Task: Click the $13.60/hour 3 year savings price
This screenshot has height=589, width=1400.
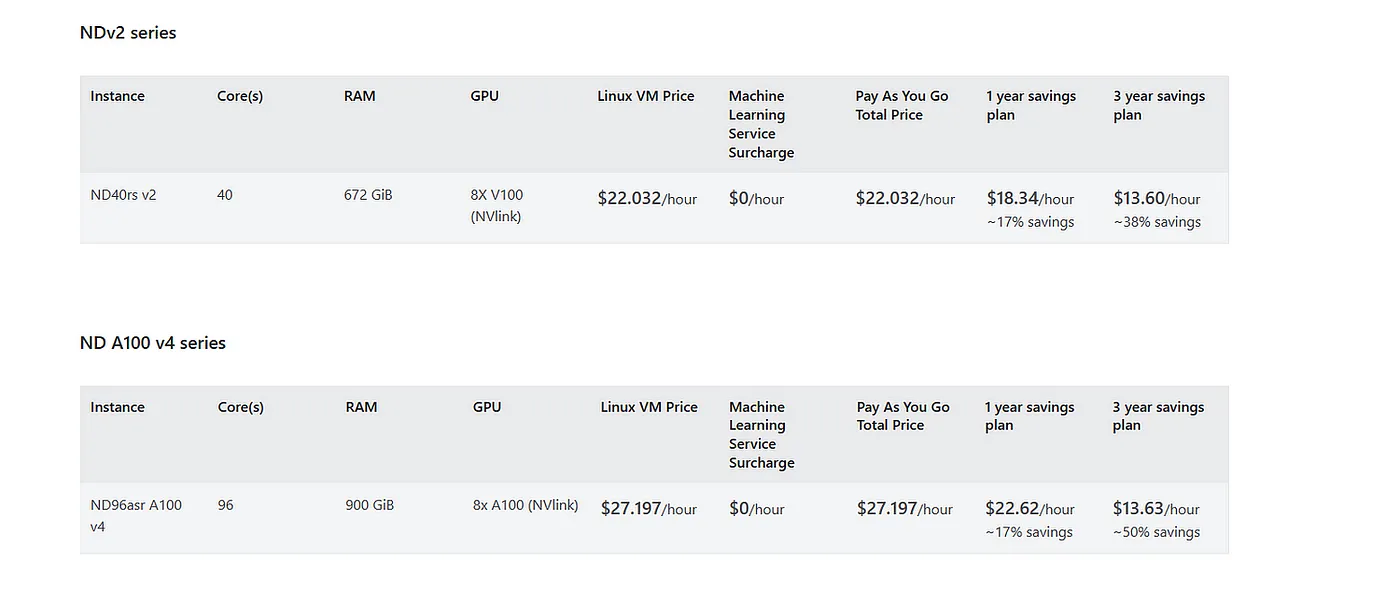Action: pos(1157,198)
